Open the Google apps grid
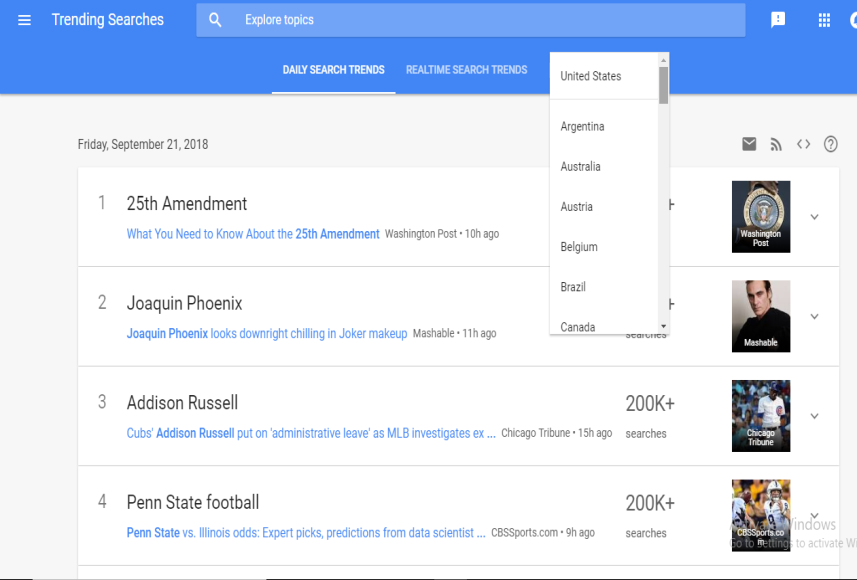Viewport: 857px width, 580px height. [824, 20]
